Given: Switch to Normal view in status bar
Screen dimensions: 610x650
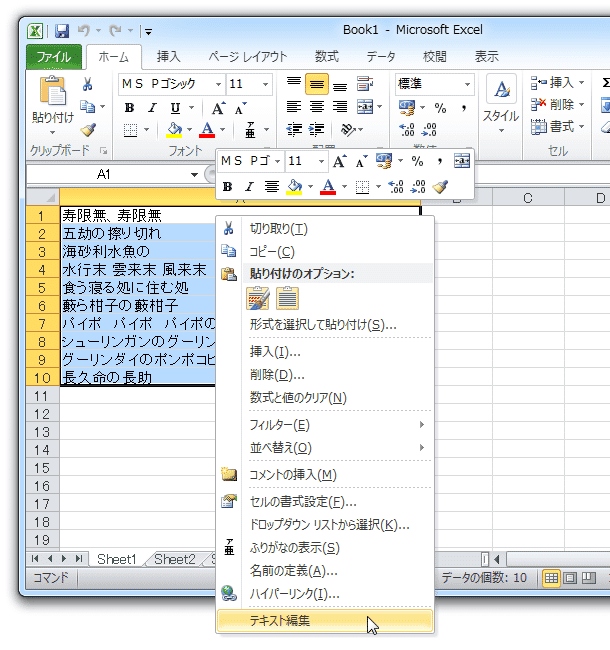Looking at the screenshot, I should (x=551, y=577).
